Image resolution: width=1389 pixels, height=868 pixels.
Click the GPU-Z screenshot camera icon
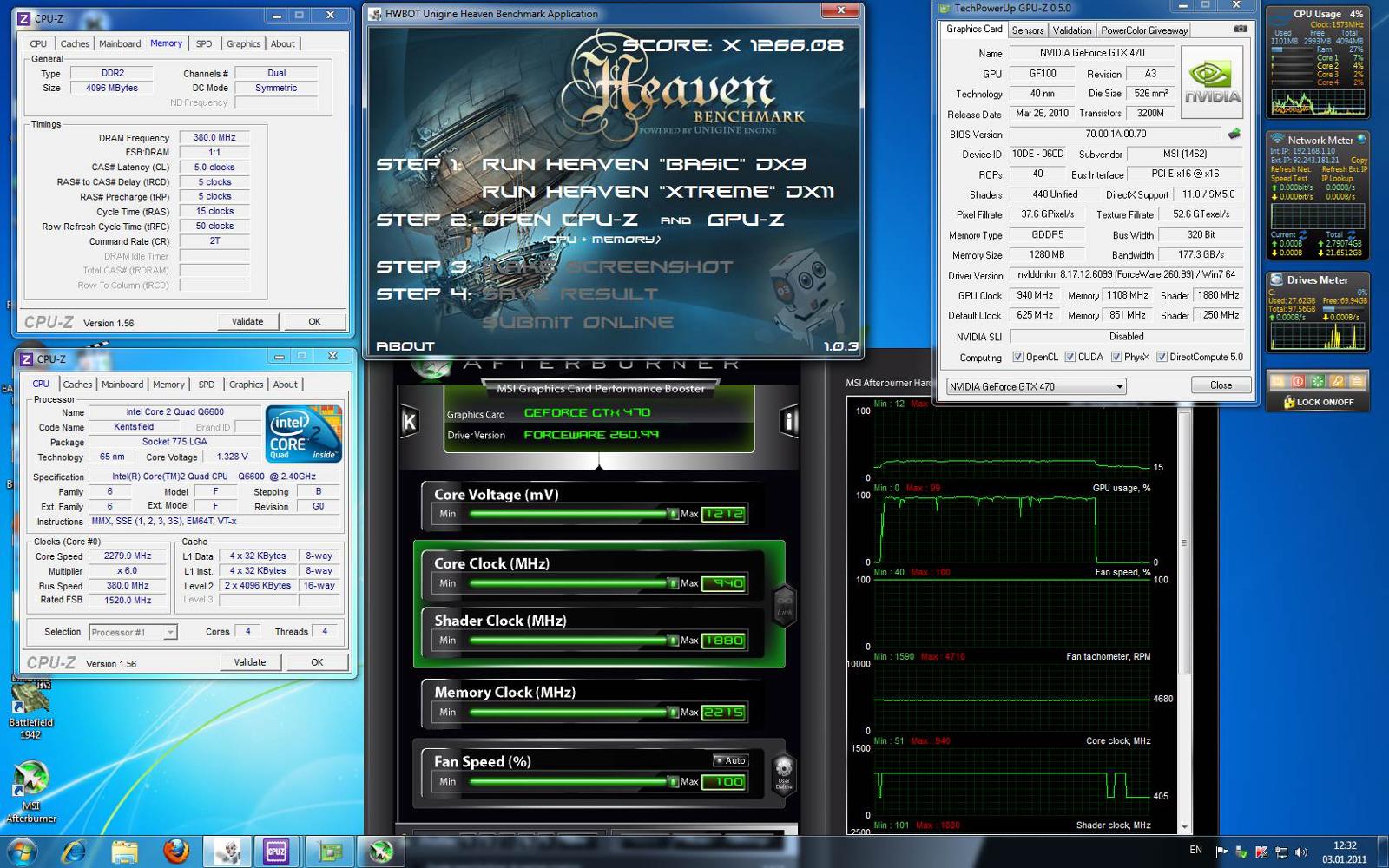click(1241, 29)
